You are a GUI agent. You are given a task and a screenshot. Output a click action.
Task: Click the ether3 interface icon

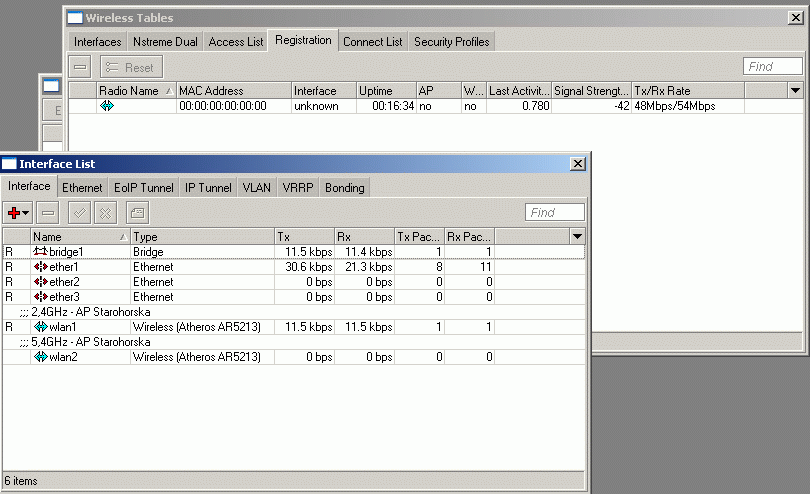coord(40,297)
